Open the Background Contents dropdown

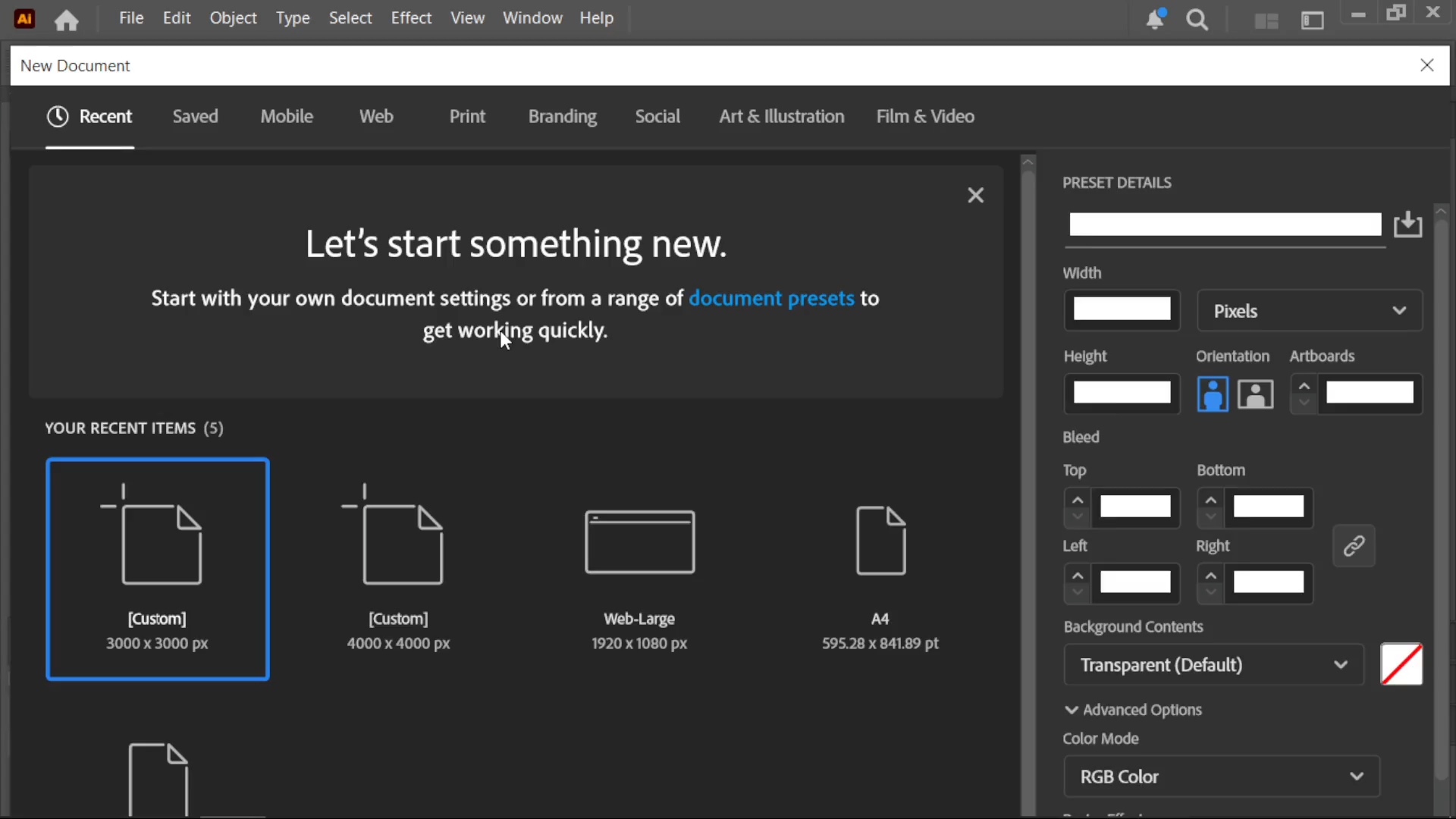point(1213,665)
